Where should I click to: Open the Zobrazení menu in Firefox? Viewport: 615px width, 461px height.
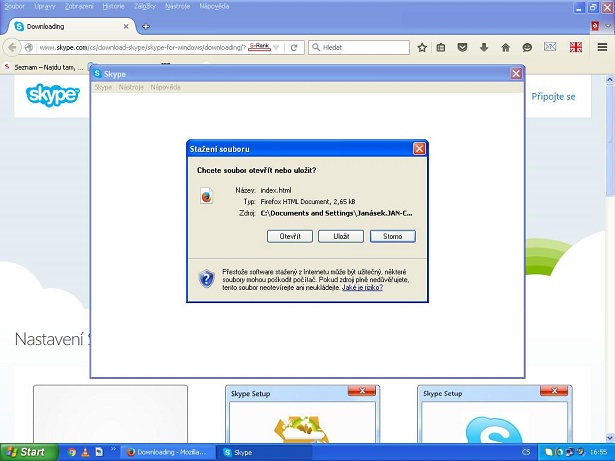click(x=79, y=6)
